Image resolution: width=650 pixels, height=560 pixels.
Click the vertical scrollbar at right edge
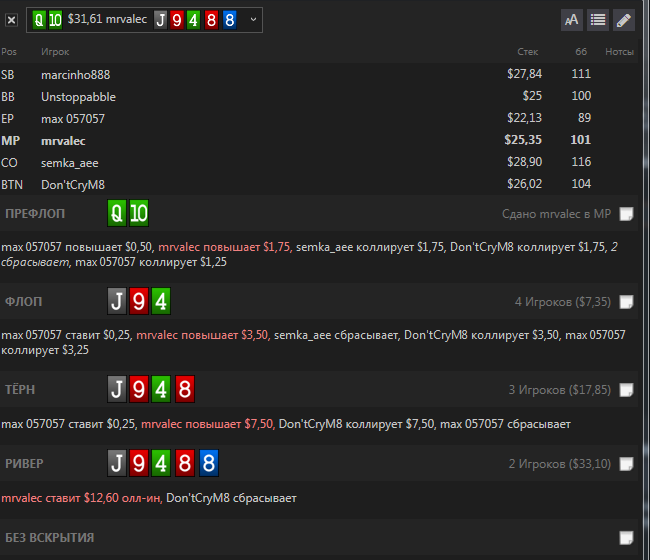pyautogui.click(x=646, y=280)
